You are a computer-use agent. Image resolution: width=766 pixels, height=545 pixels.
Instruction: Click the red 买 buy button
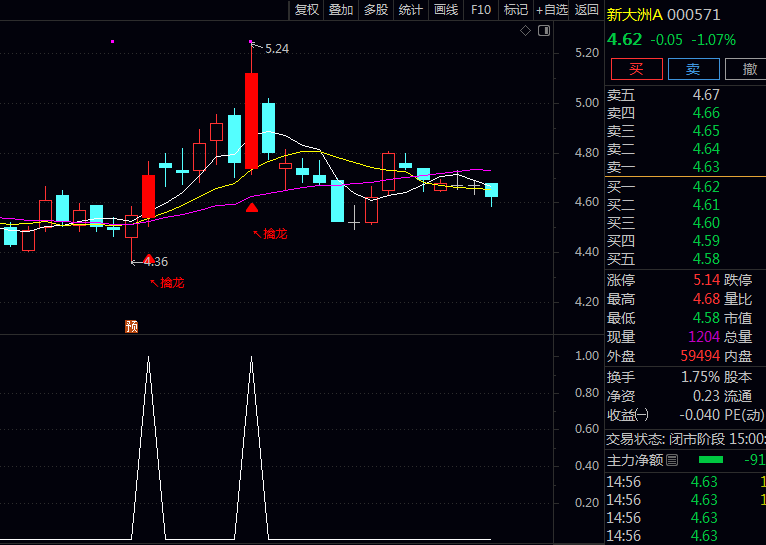tap(636, 69)
